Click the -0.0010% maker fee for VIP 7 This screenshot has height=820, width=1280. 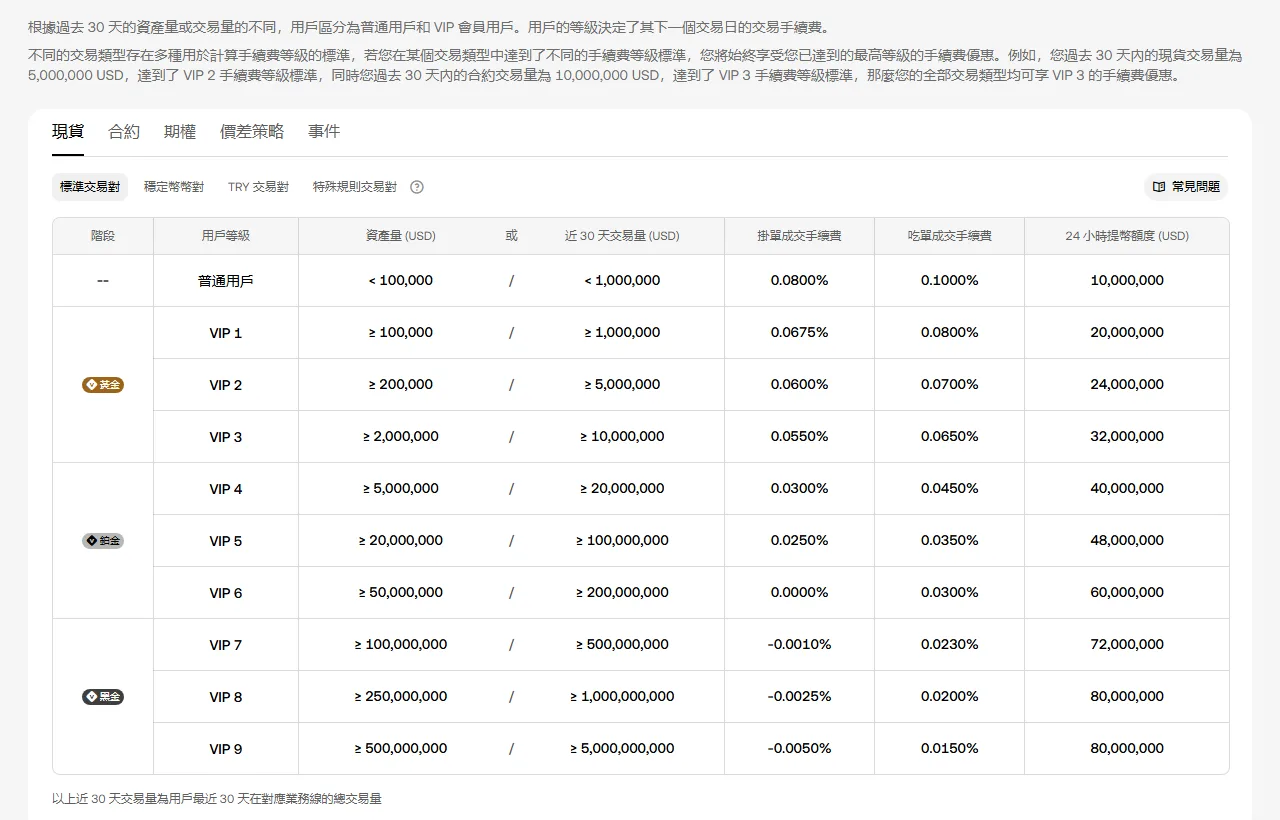click(x=800, y=645)
